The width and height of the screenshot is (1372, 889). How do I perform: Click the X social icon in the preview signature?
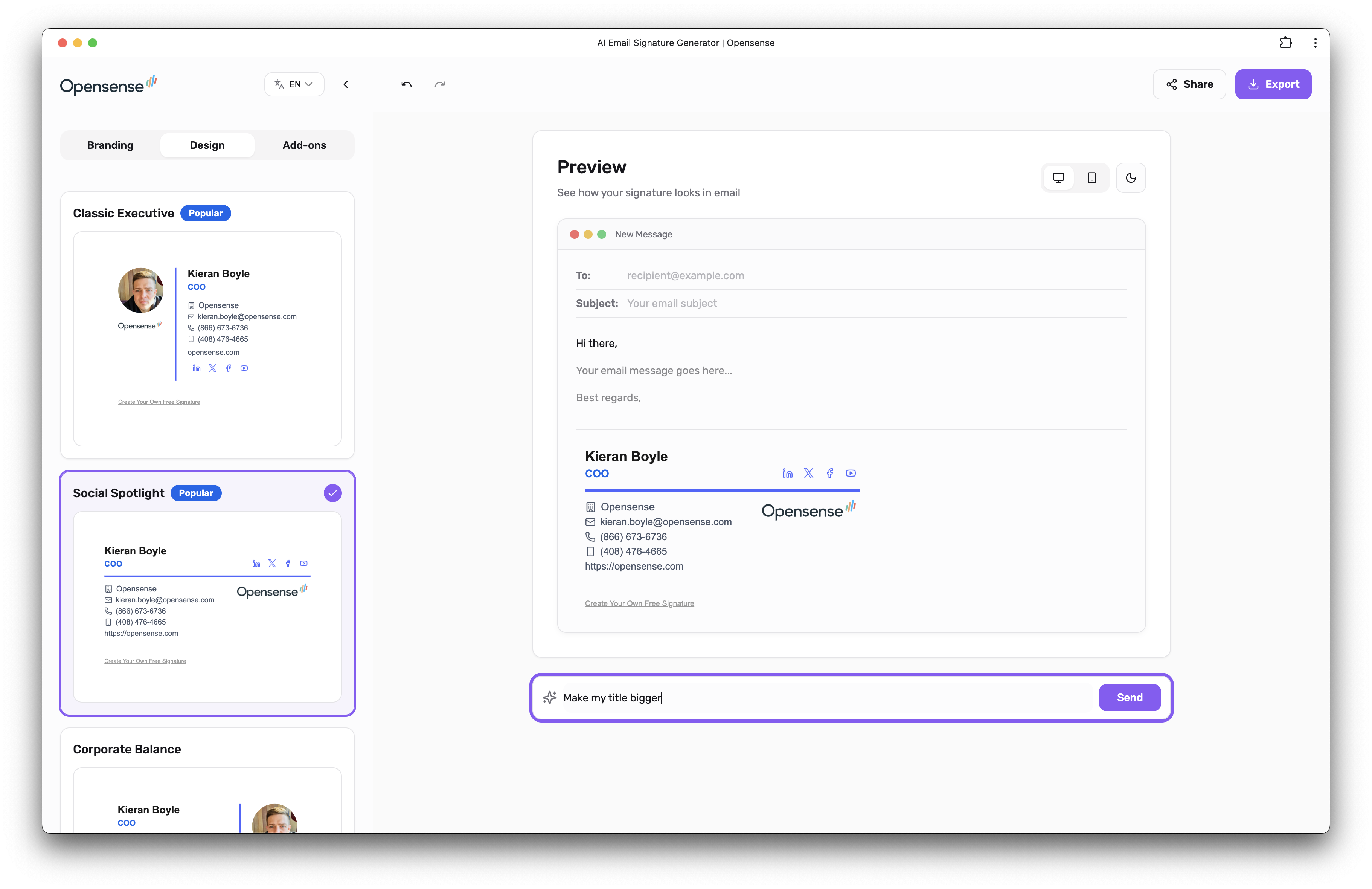809,473
